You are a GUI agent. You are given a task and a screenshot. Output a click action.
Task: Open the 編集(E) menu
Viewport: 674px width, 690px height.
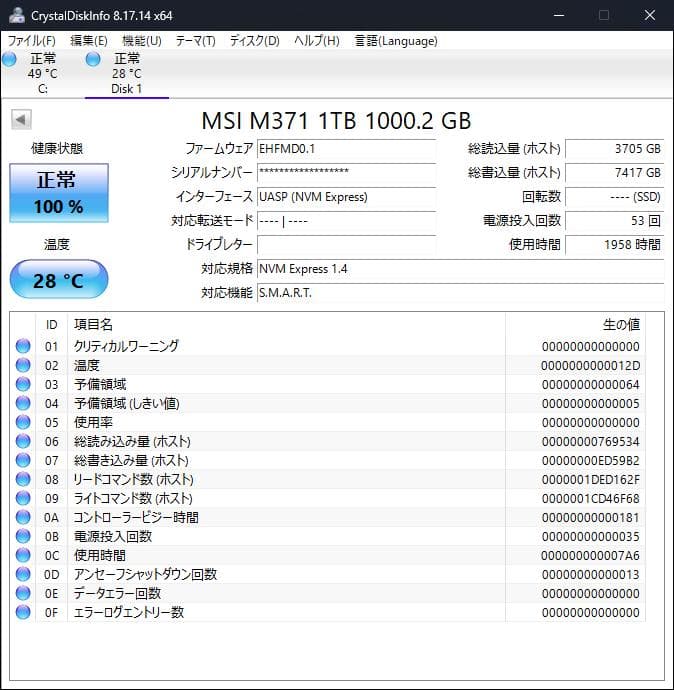pyautogui.click(x=89, y=41)
